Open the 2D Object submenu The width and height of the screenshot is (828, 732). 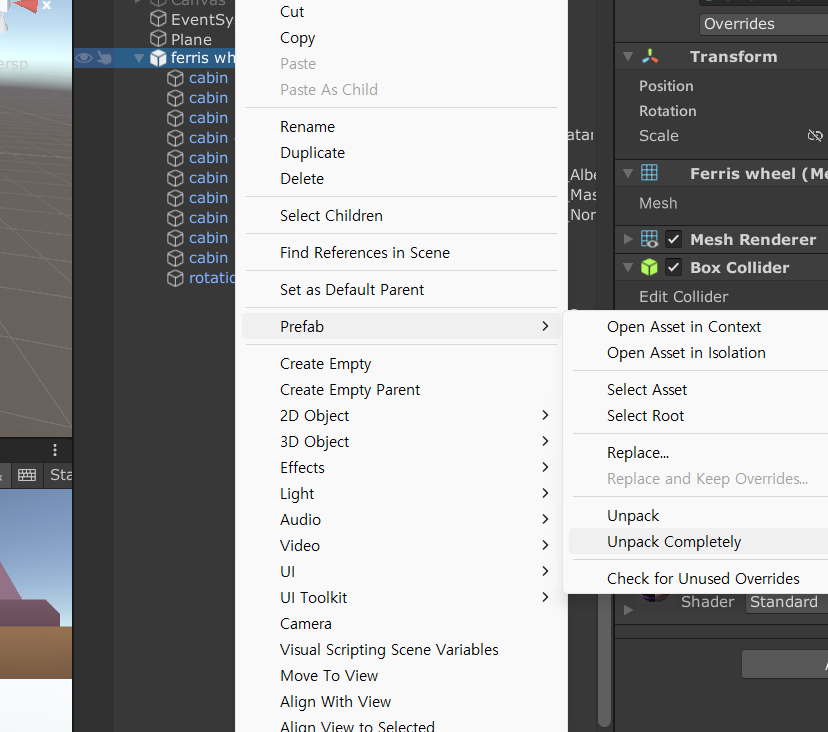401,416
